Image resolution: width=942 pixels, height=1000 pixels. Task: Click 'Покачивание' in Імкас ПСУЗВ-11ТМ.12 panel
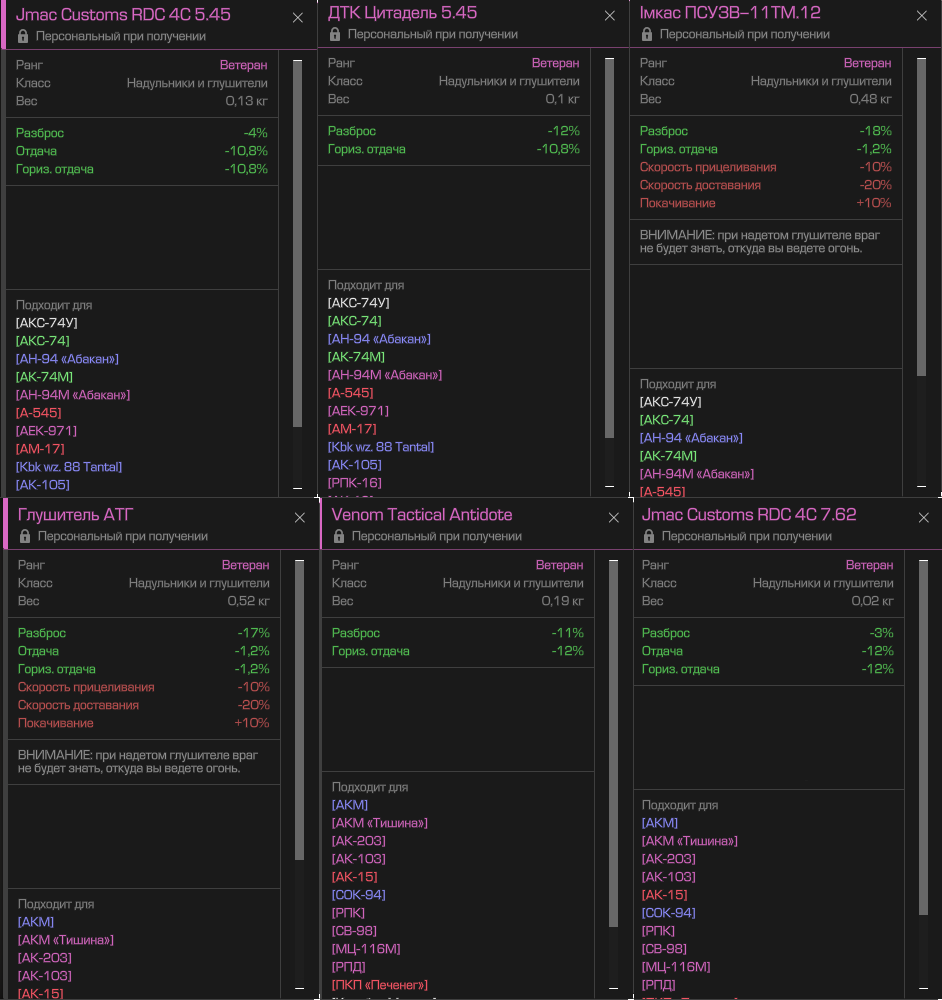pyautogui.click(x=677, y=203)
